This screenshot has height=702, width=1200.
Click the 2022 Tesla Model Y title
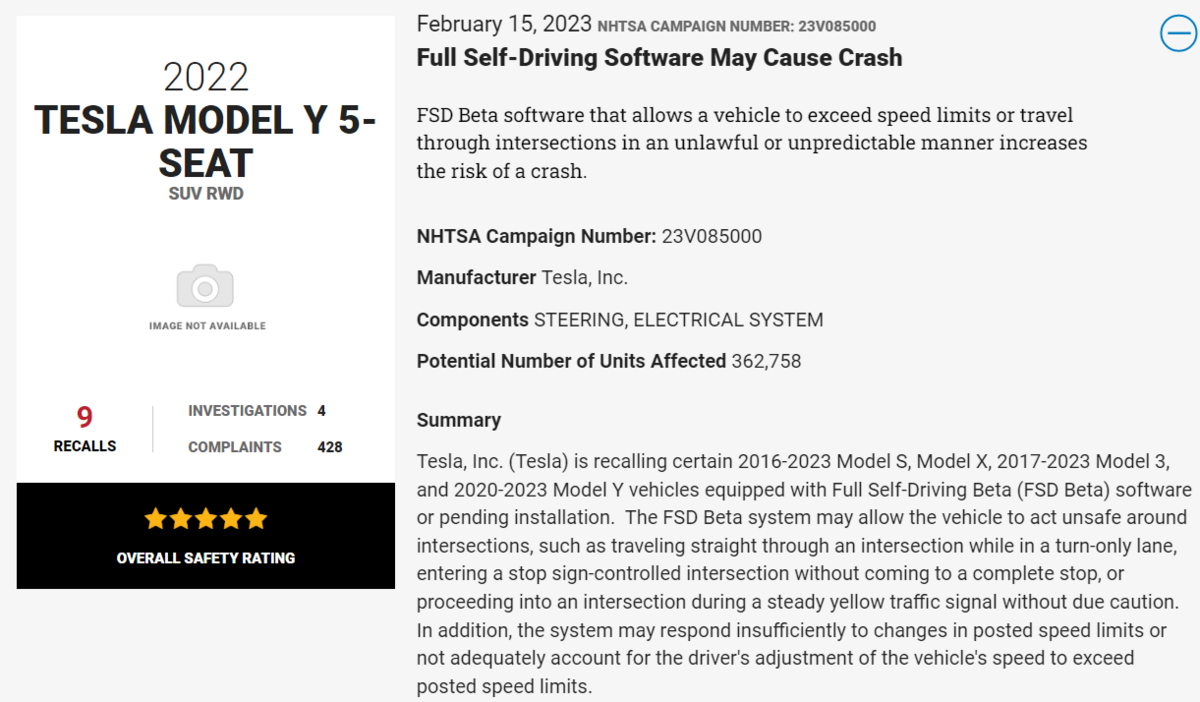(x=206, y=119)
